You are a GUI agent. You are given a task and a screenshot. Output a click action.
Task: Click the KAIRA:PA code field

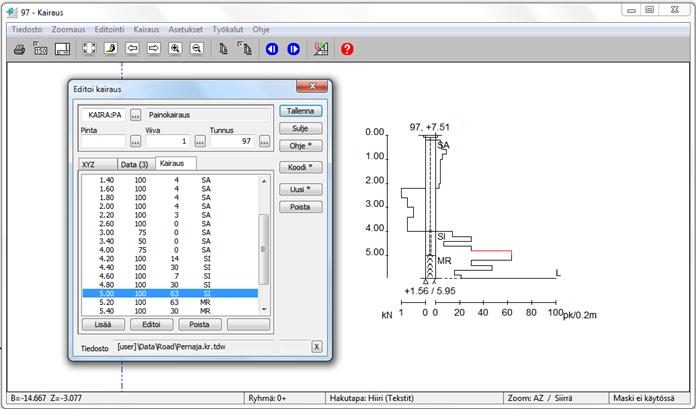[104, 115]
